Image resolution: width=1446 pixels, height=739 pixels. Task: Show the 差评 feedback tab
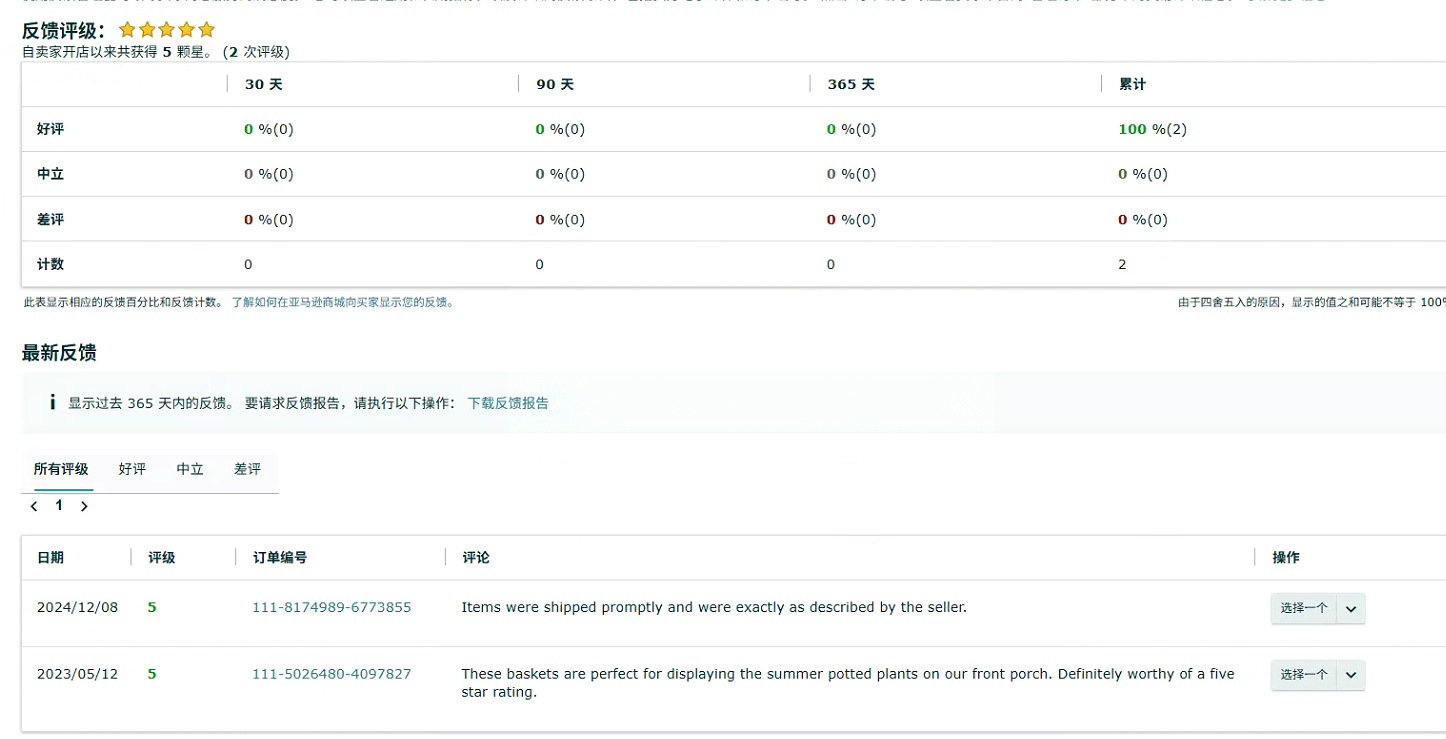point(247,469)
